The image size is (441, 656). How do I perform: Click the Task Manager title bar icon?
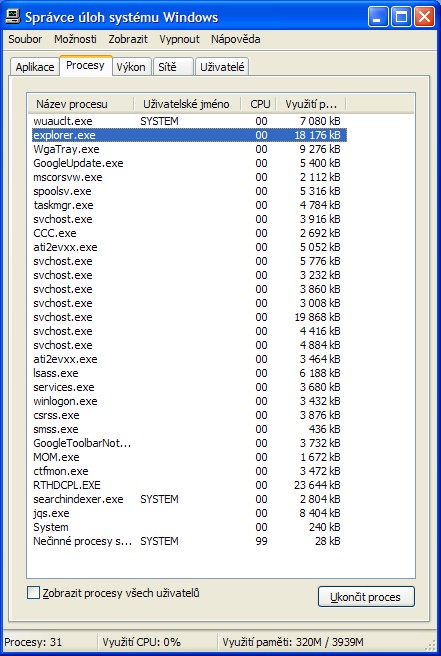tap(13, 17)
